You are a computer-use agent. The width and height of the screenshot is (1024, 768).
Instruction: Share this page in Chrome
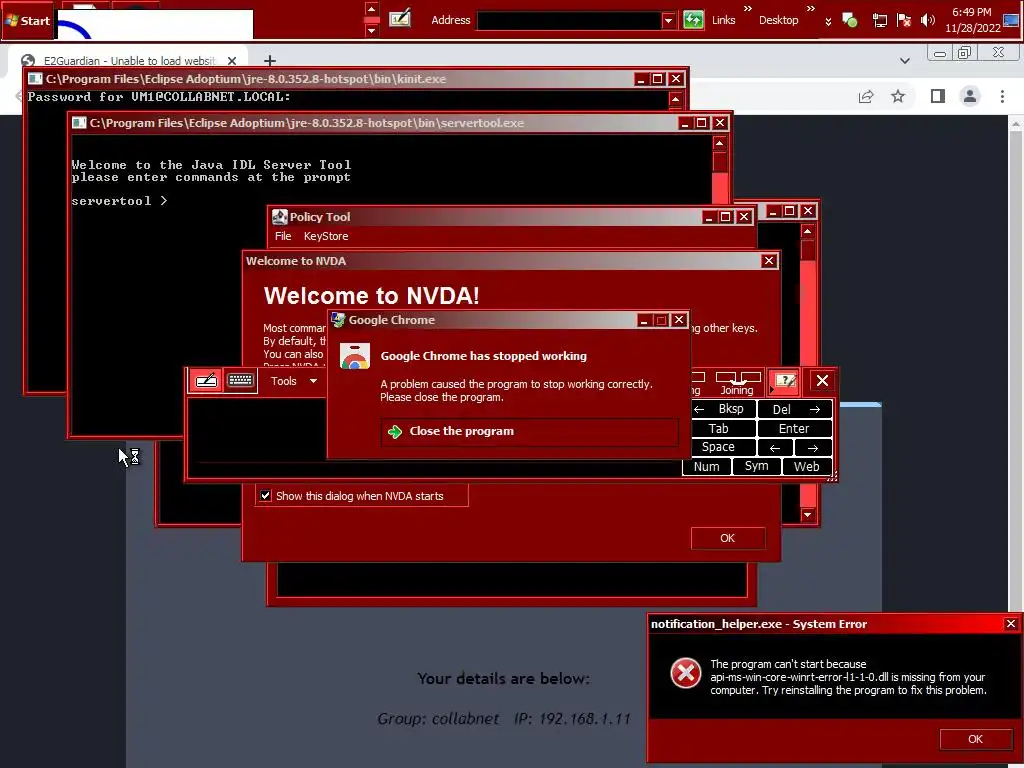(x=866, y=97)
